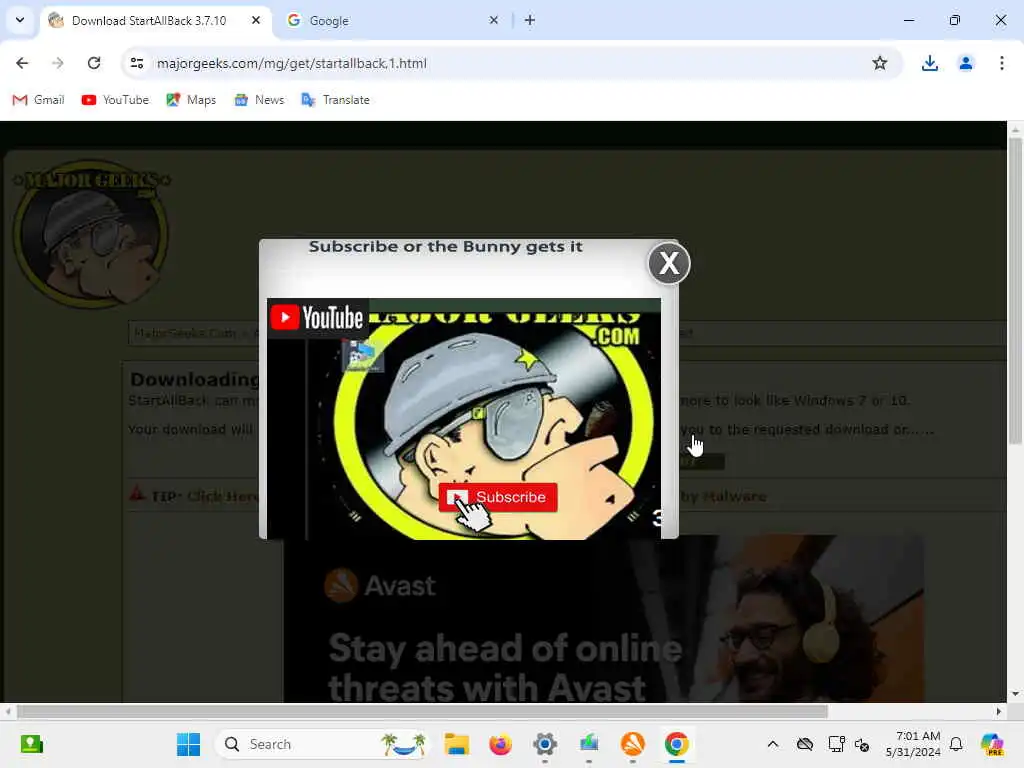Open the notification bell in the tray

click(x=956, y=744)
